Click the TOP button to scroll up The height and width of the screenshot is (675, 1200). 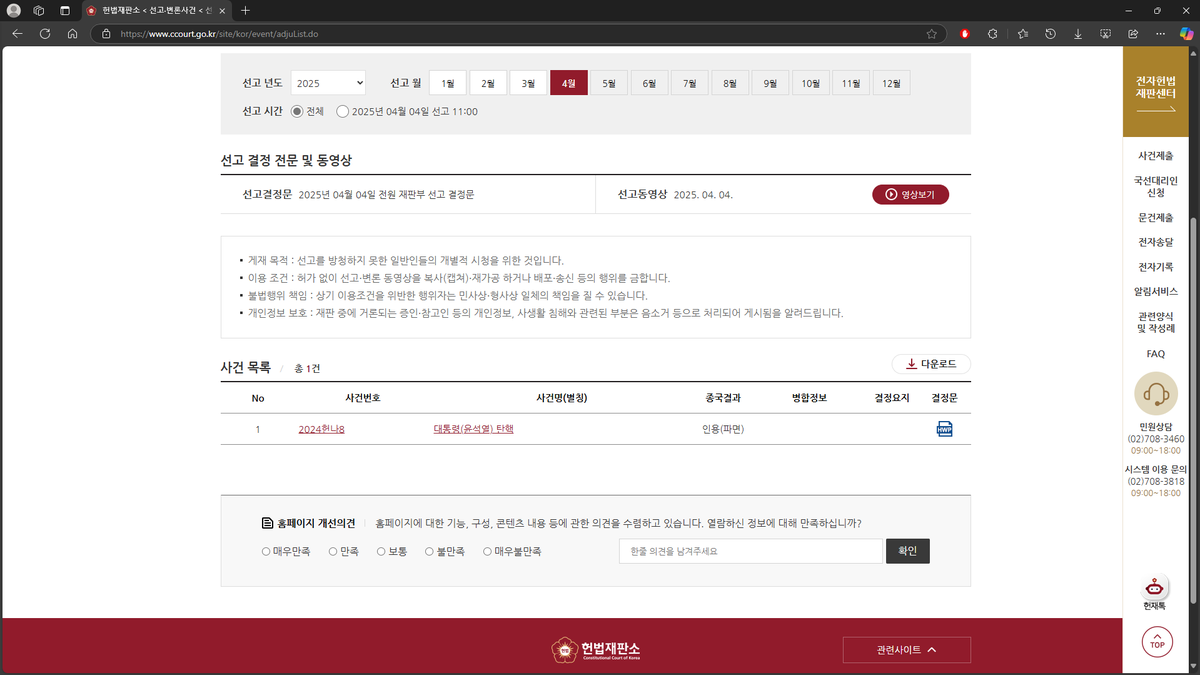point(1156,642)
